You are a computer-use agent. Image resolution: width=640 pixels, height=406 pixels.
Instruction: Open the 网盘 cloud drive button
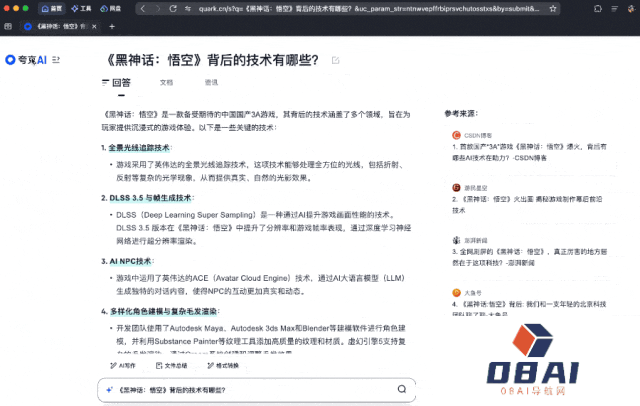(110, 8)
